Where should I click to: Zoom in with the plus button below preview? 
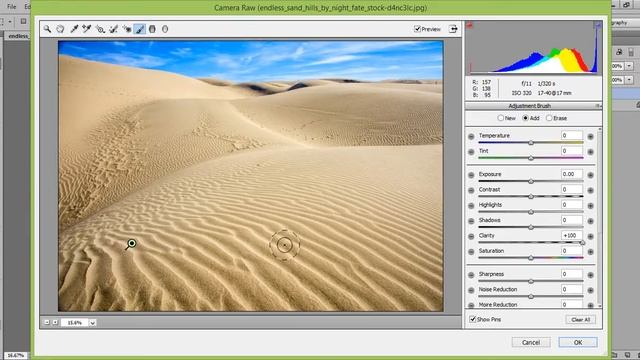[55, 322]
